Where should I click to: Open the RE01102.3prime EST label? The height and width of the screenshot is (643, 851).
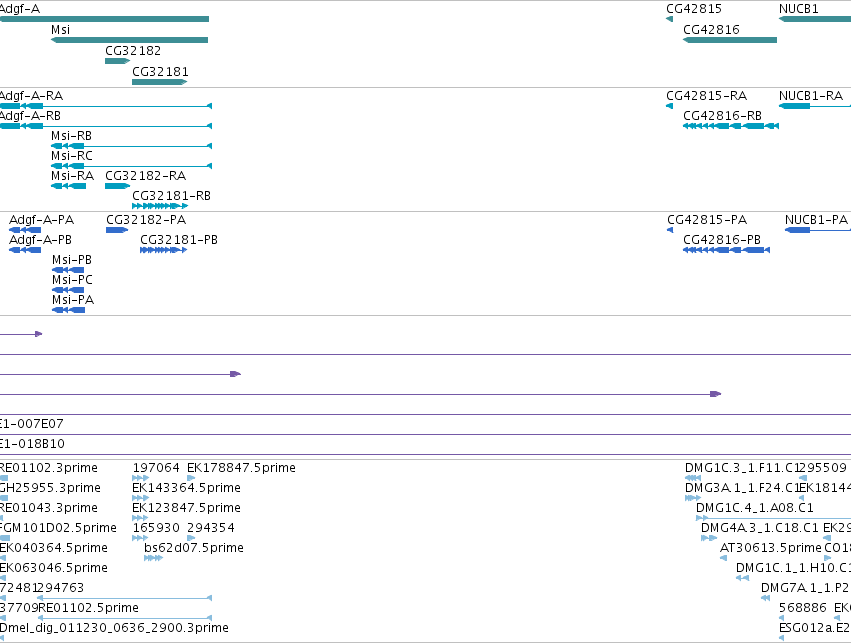[49, 468]
